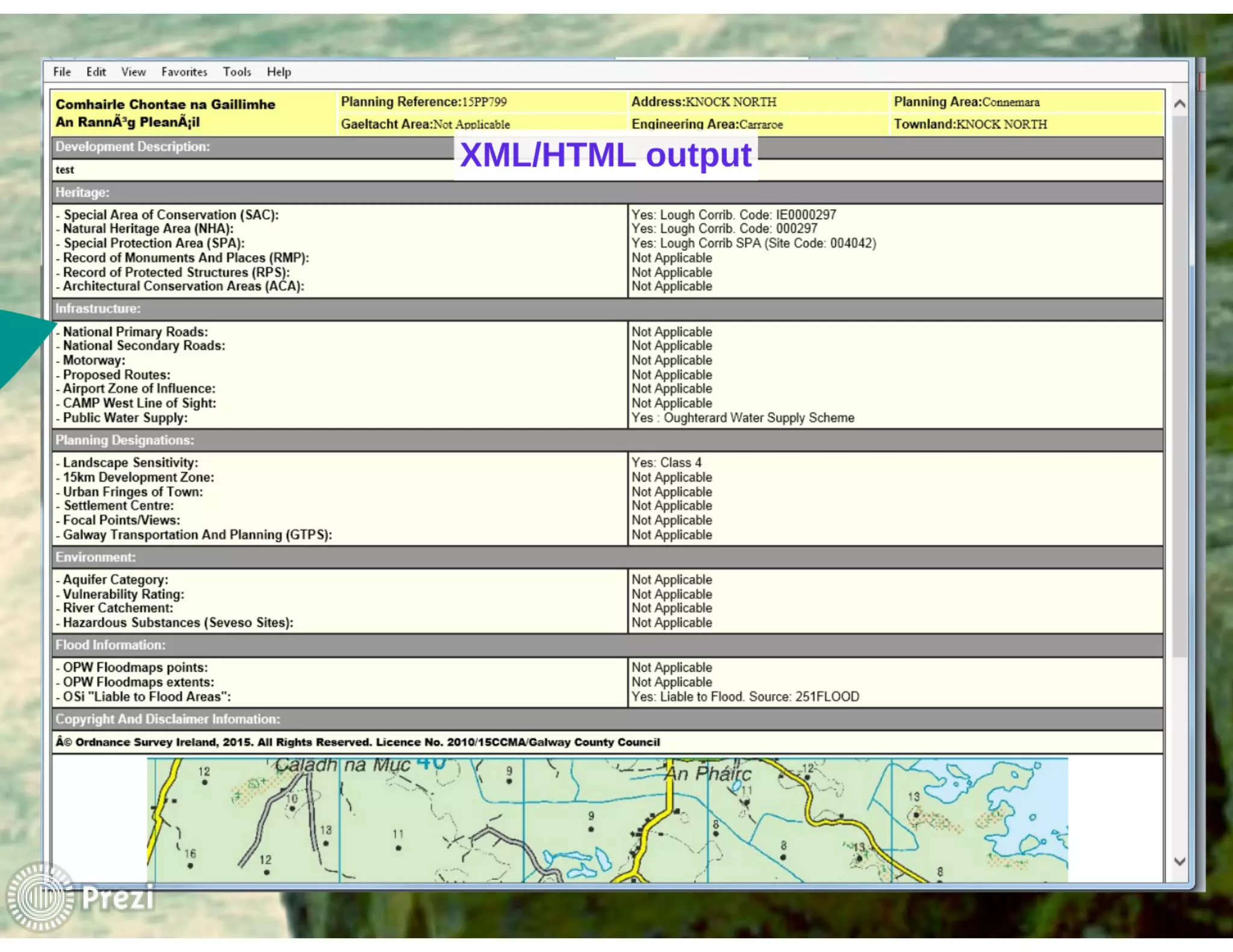
Task: Click Special Area of Conservation (SAC) label
Action: 171,215
